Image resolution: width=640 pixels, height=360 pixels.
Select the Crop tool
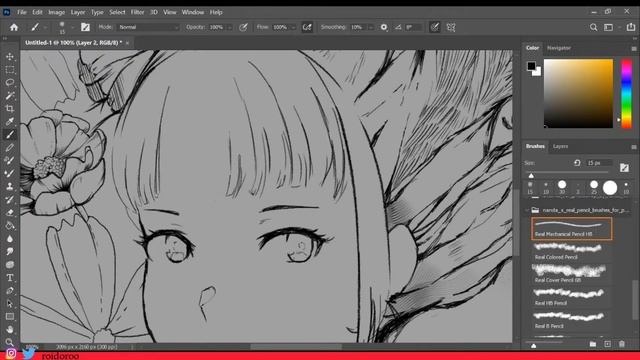click(x=10, y=109)
